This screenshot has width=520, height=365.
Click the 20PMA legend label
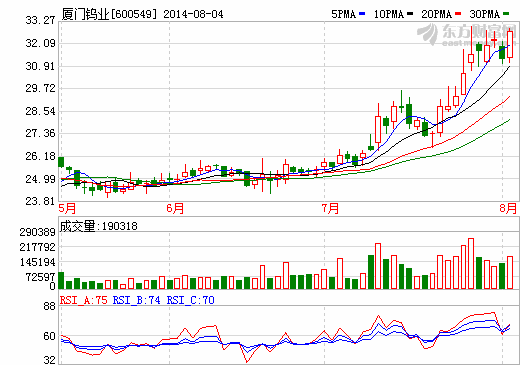pyautogui.click(x=436, y=14)
